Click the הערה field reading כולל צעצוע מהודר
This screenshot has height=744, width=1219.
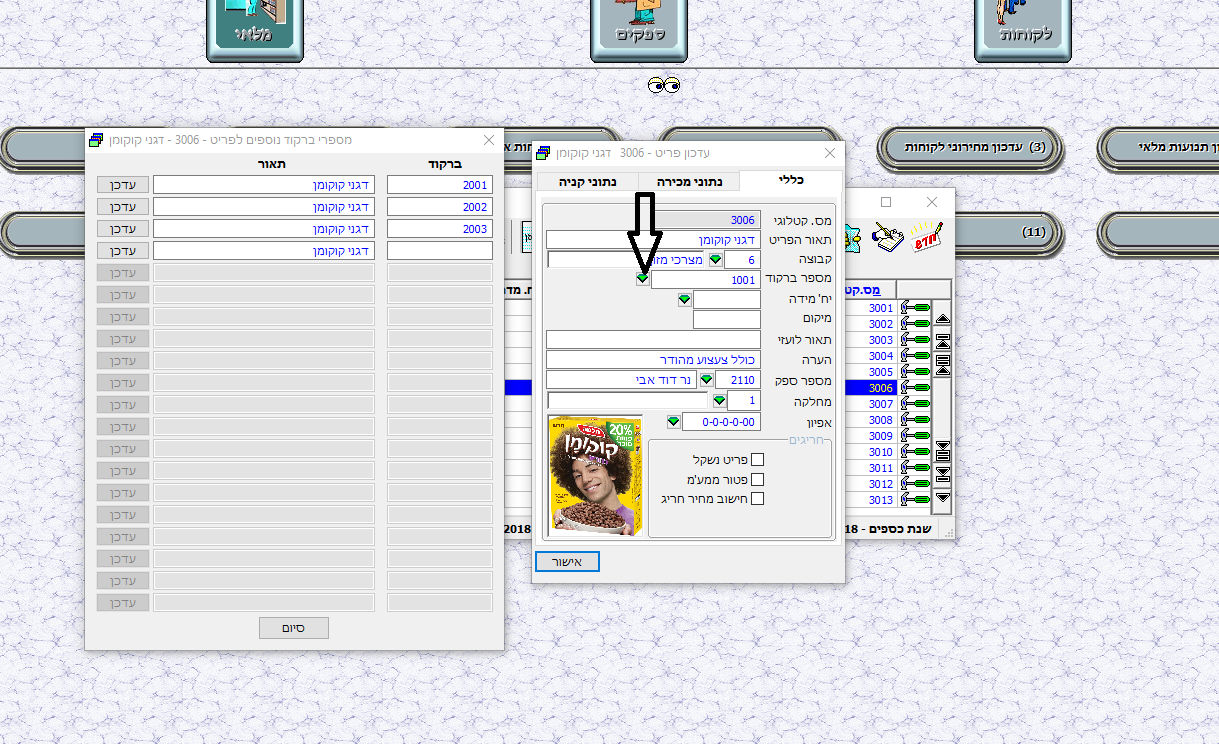[x=653, y=360]
